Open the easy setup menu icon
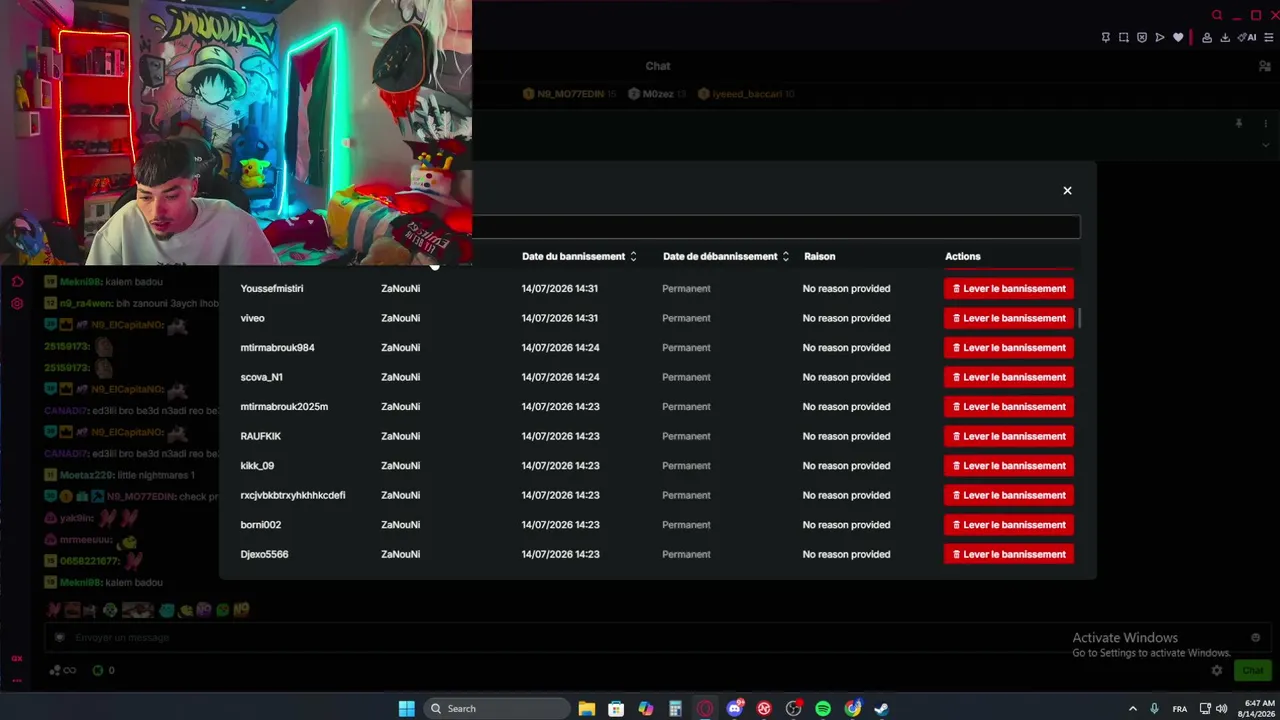1280x720 pixels. [x=1269, y=38]
